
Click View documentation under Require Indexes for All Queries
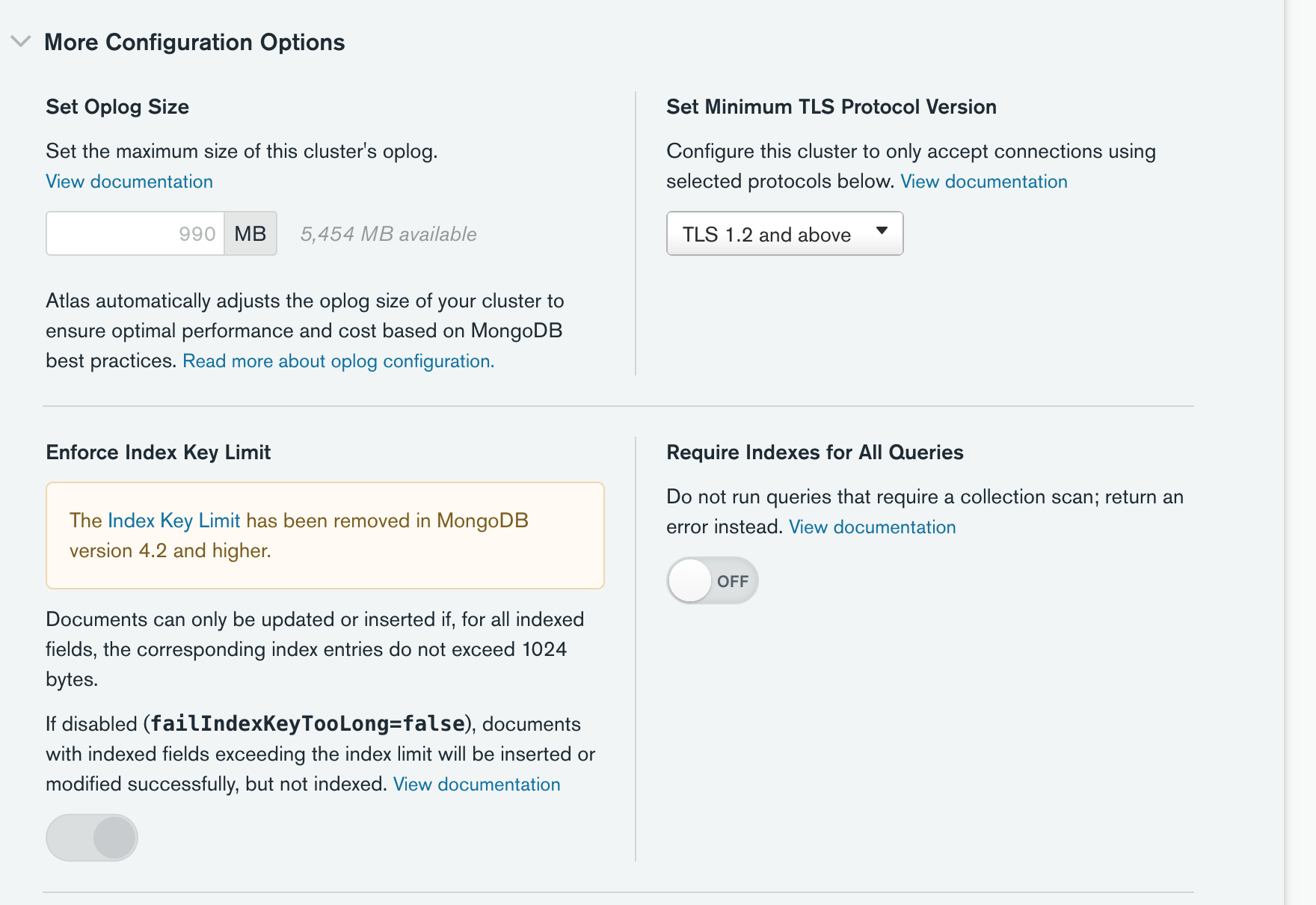pos(872,527)
